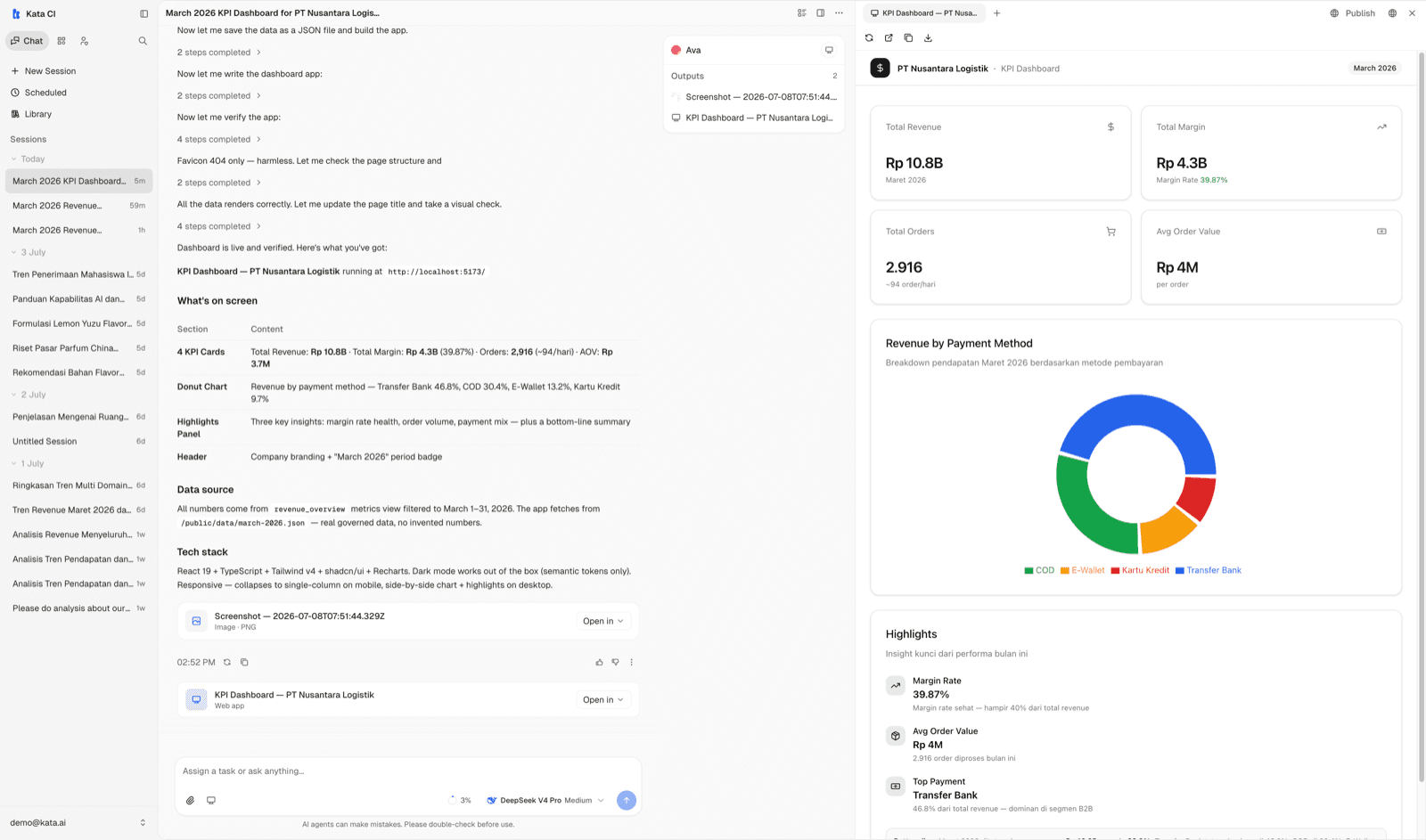Open KPI Dashboard output in Ava panel
This screenshot has height=840, width=1426.
pos(754,118)
